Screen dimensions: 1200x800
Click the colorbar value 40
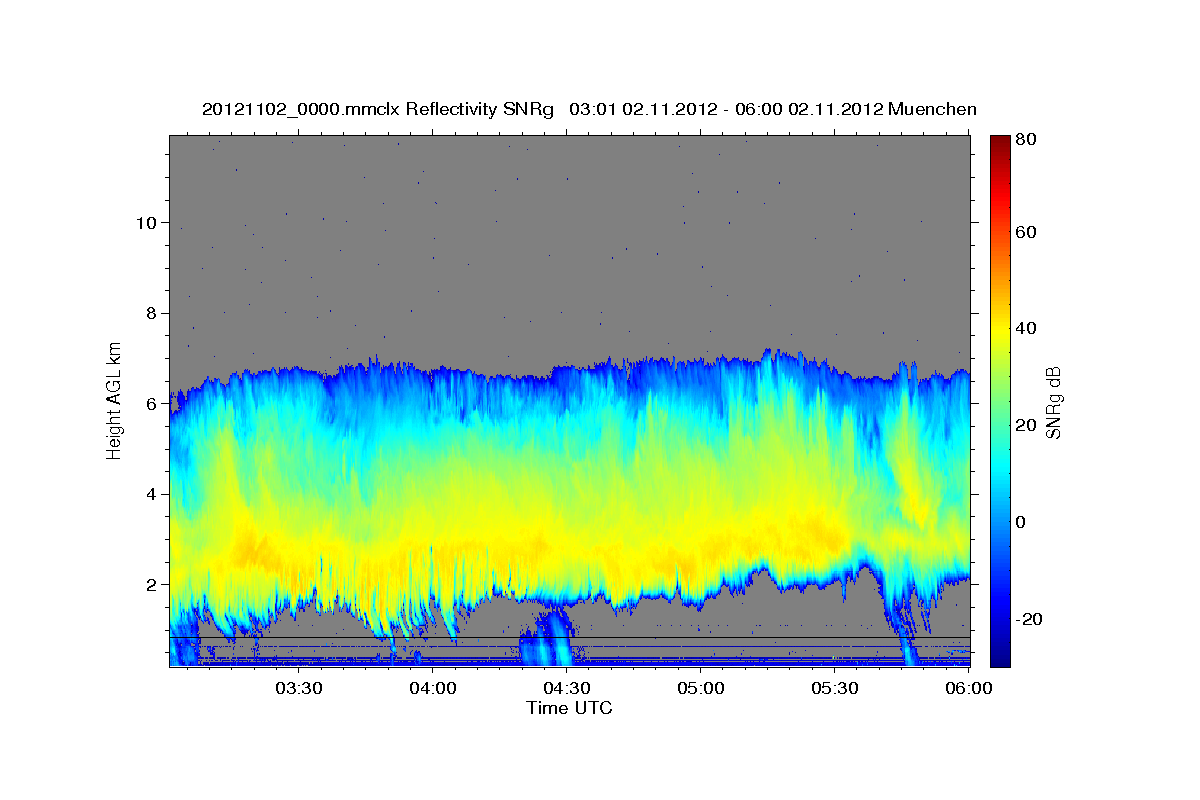point(1028,329)
